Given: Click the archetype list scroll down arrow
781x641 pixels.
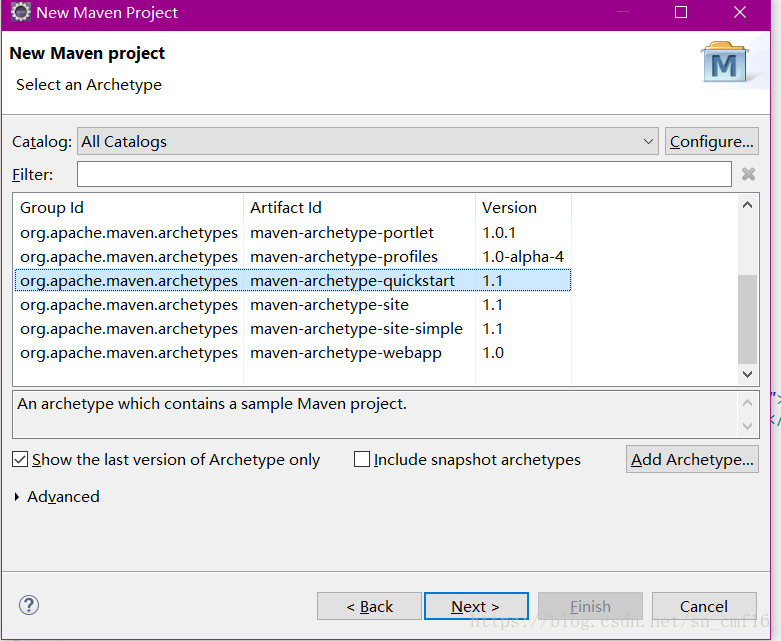Looking at the screenshot, I should click(747, 374).
